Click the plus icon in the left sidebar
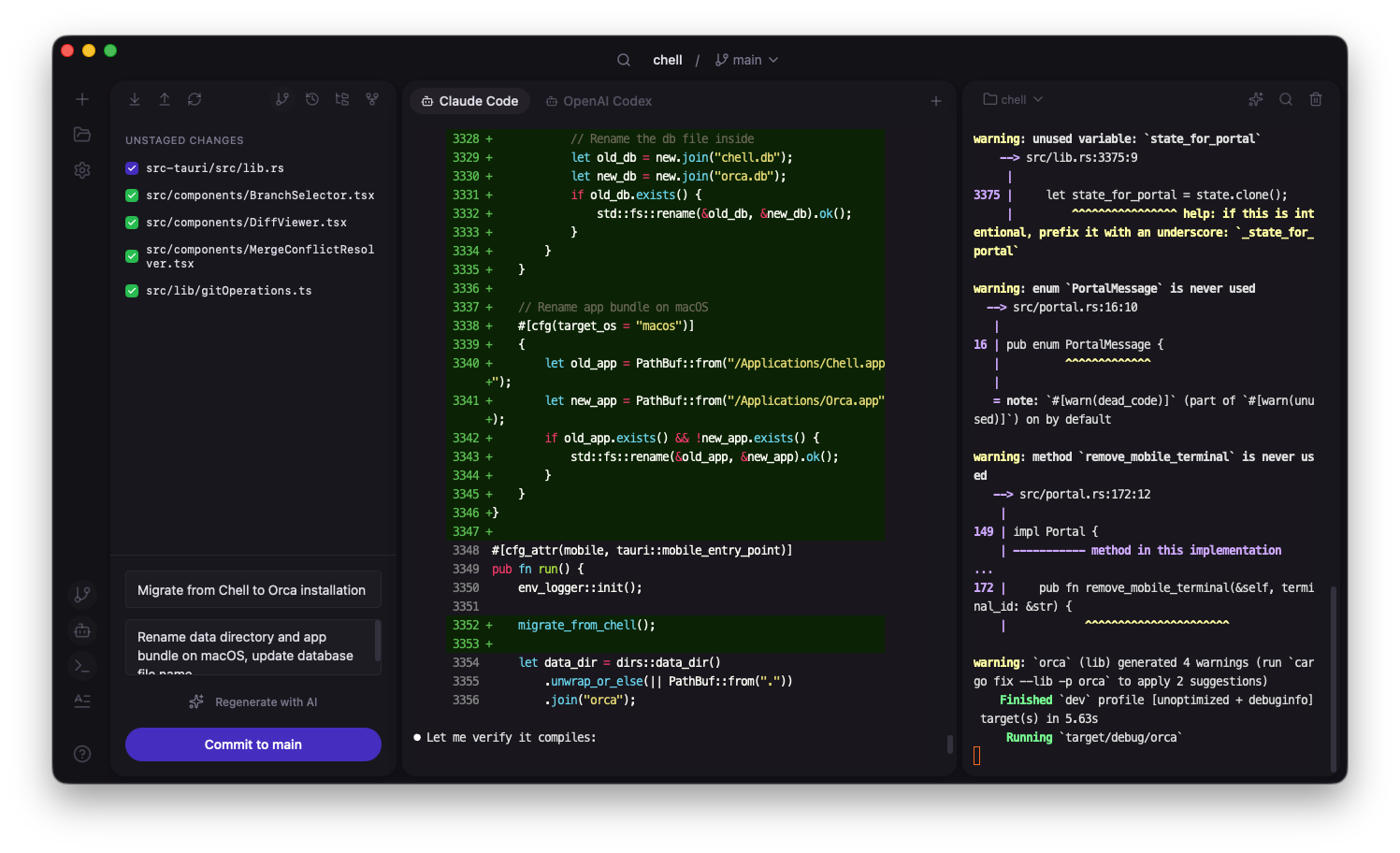Viewport: 1400px width, 853px height. pos(82,99)
